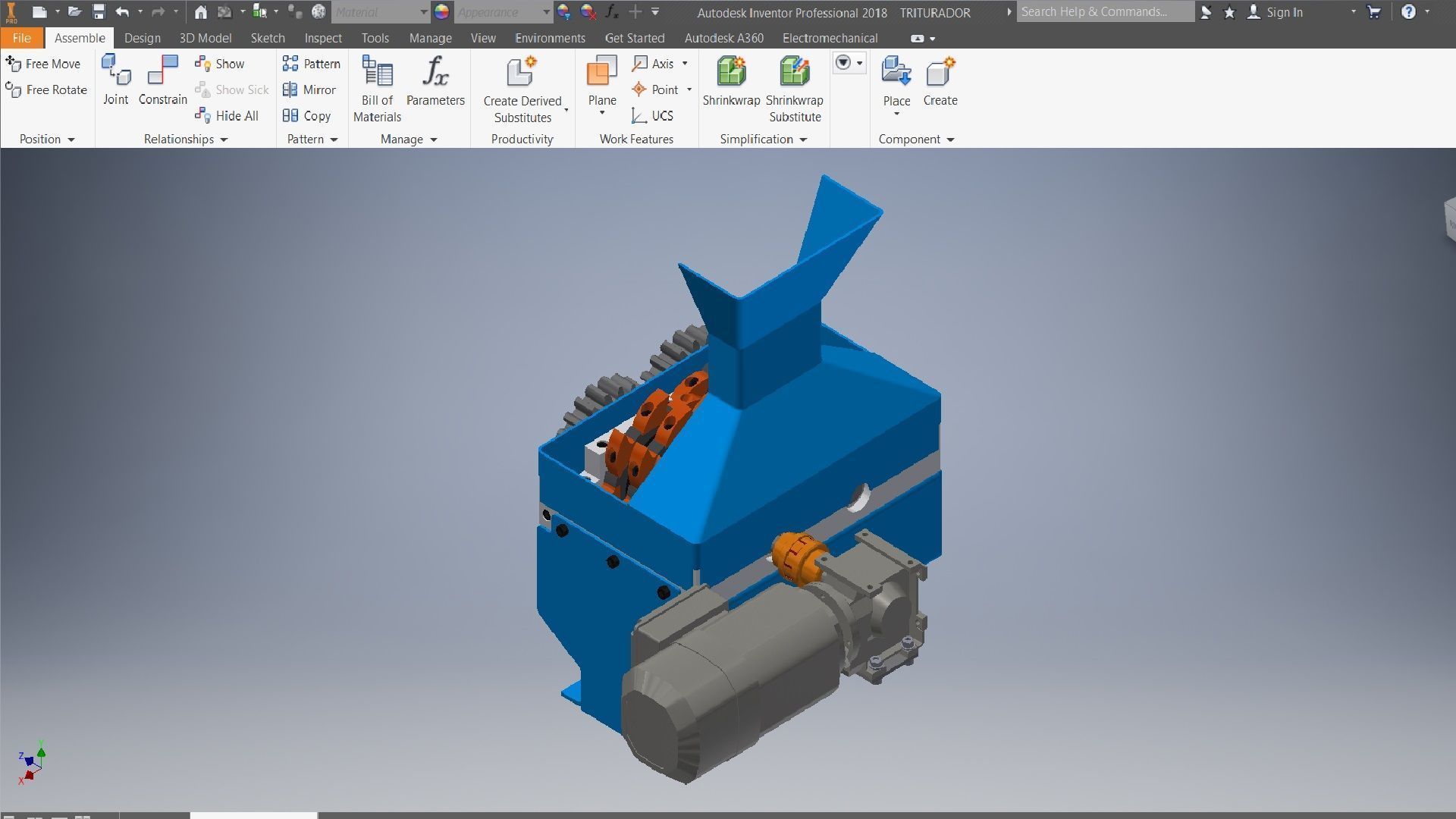This screenshot has height=819, width=1456.
Task: Open the appearance color wheel icon
Action: pos(442,12)
